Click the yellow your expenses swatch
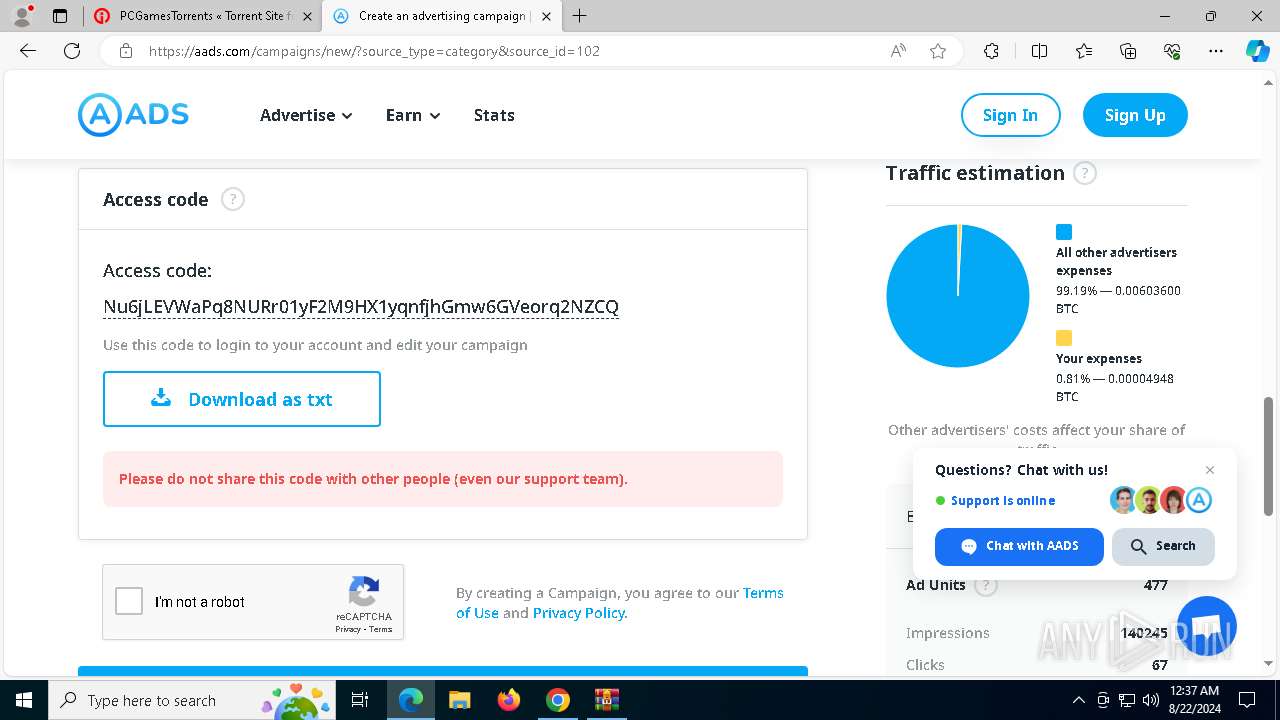The height and width of the screenshot is (720, 1280). point(1064,338)
